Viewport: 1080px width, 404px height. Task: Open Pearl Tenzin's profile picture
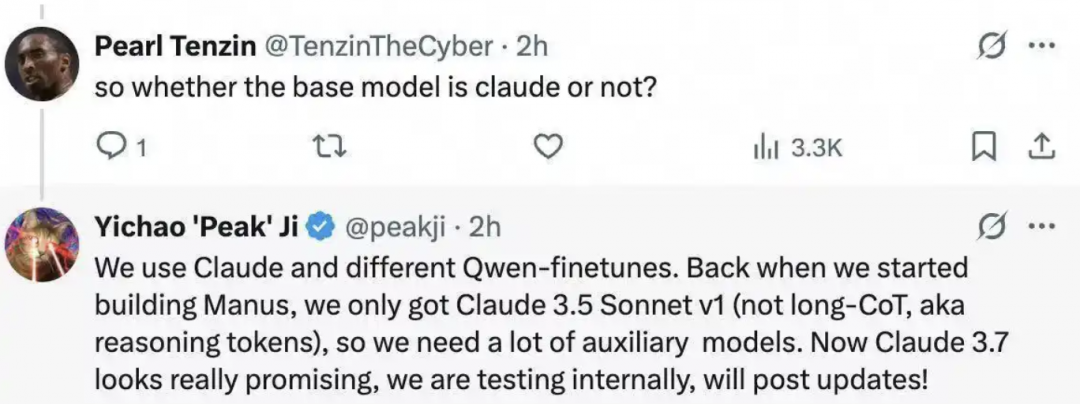(42, 64)
